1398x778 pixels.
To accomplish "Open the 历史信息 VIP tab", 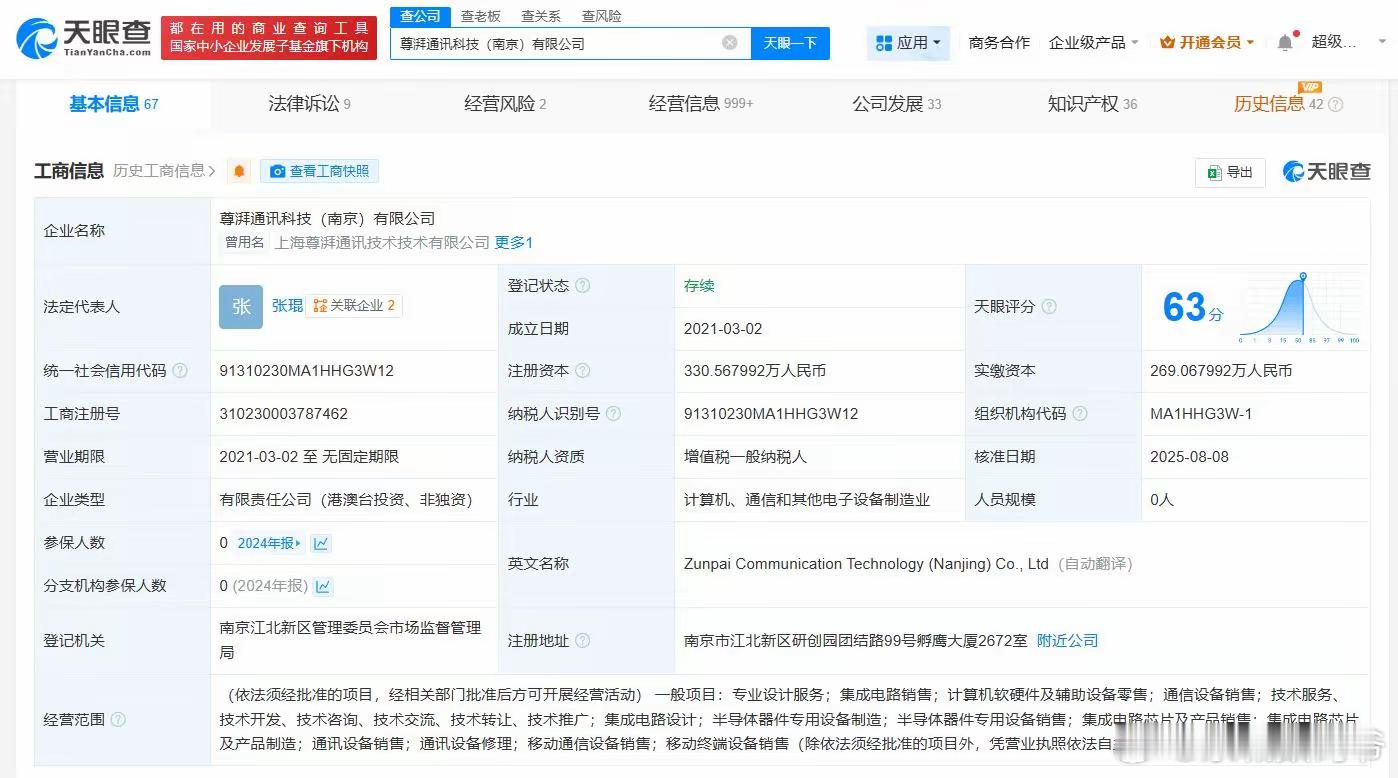I will (1278, 104).
